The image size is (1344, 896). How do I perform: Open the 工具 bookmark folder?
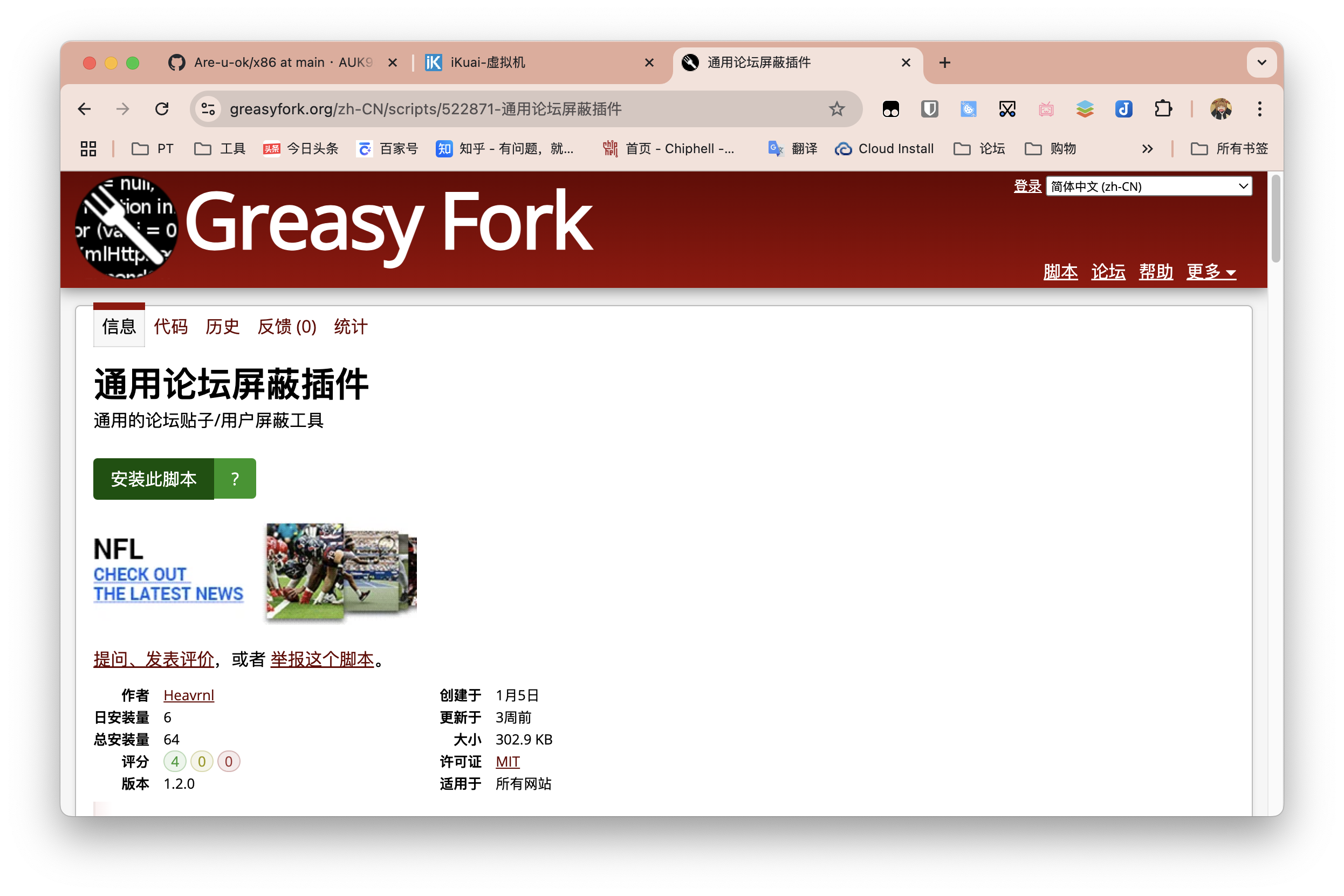(220, 149)
